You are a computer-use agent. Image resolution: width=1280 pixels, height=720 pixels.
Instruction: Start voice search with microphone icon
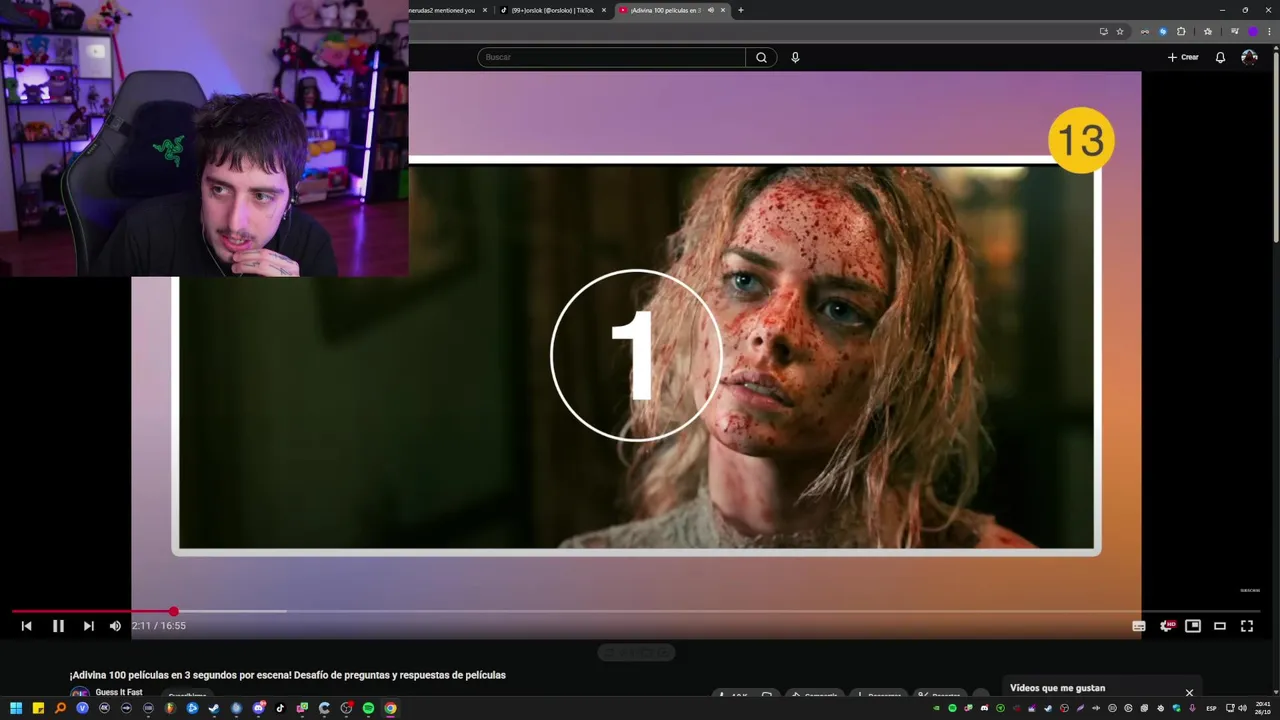[x=795, y=57]
